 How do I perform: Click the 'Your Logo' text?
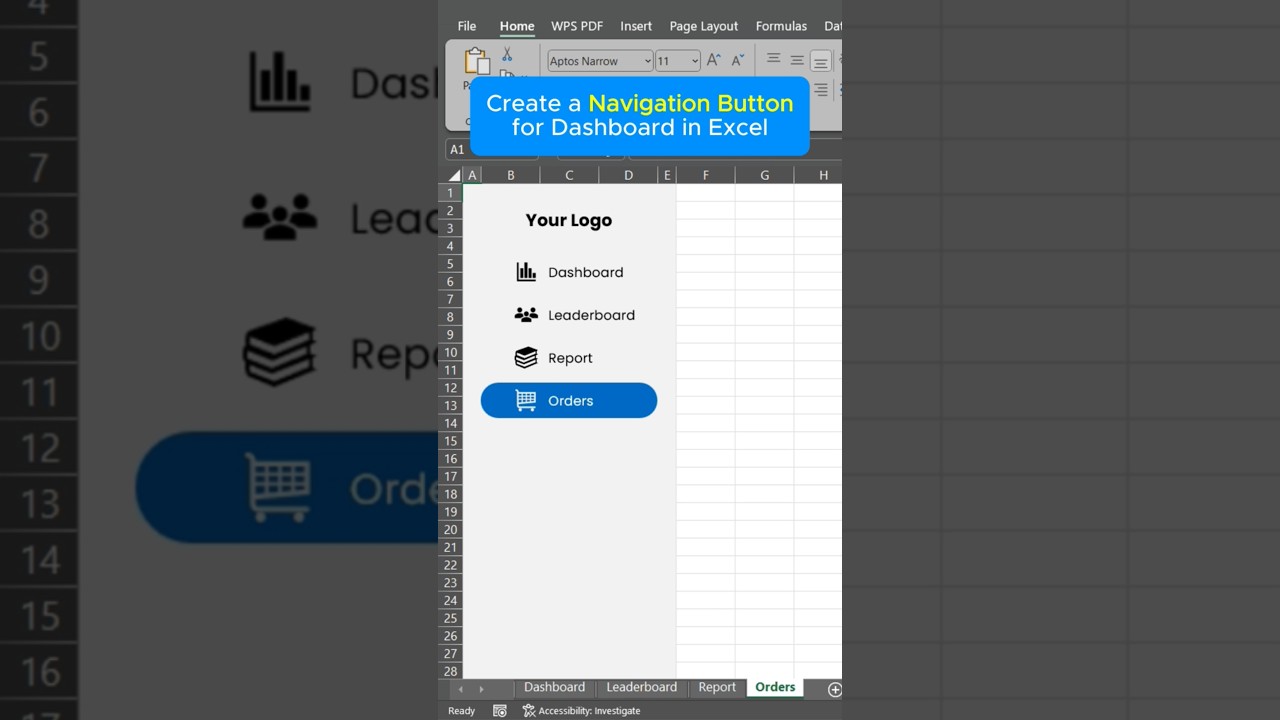tap(569, 221)
